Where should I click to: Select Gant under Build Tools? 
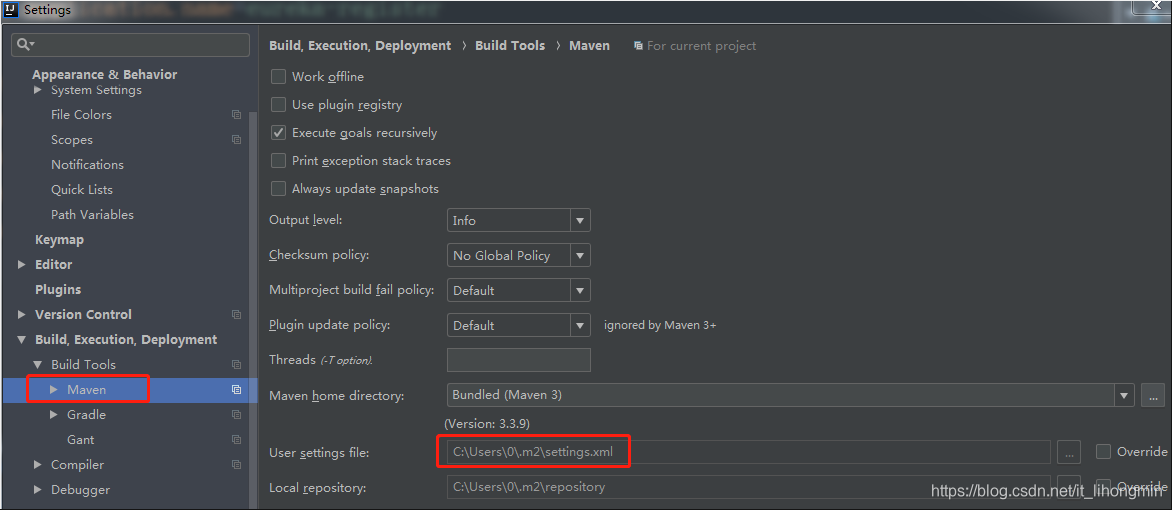click(81, 440)
